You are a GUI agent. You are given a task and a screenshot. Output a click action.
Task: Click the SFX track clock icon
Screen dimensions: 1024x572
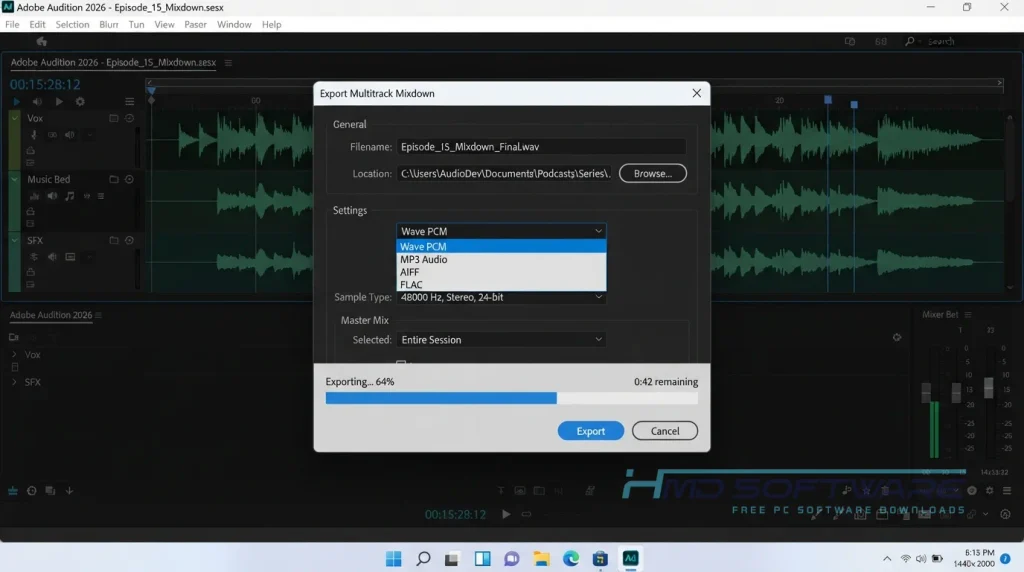129,240
